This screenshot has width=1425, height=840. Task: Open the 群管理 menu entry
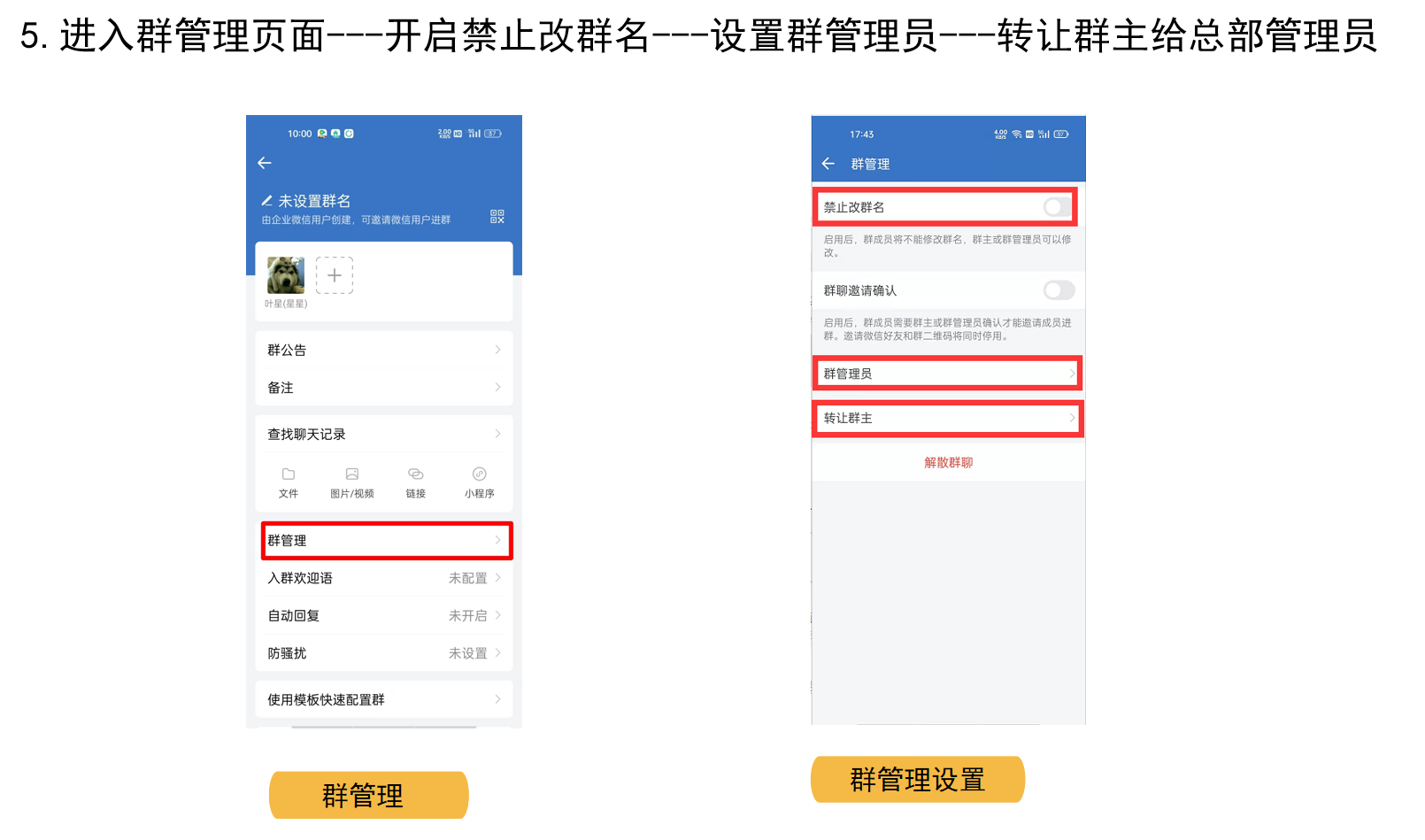(387, 540)
